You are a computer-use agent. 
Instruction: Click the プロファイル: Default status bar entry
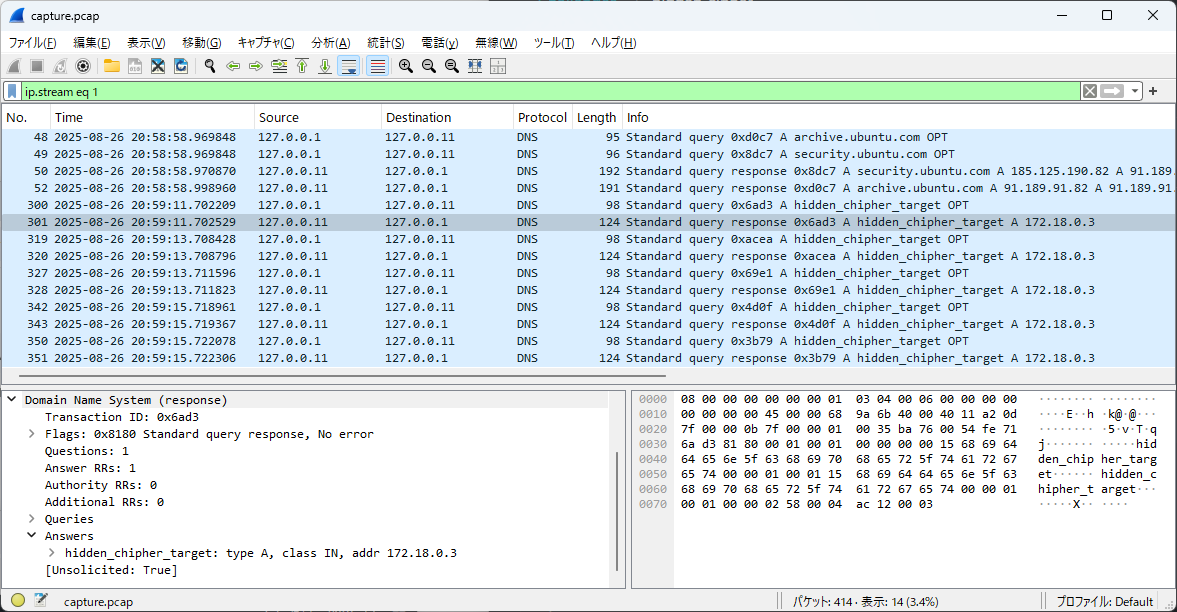tap(1104, 601)
